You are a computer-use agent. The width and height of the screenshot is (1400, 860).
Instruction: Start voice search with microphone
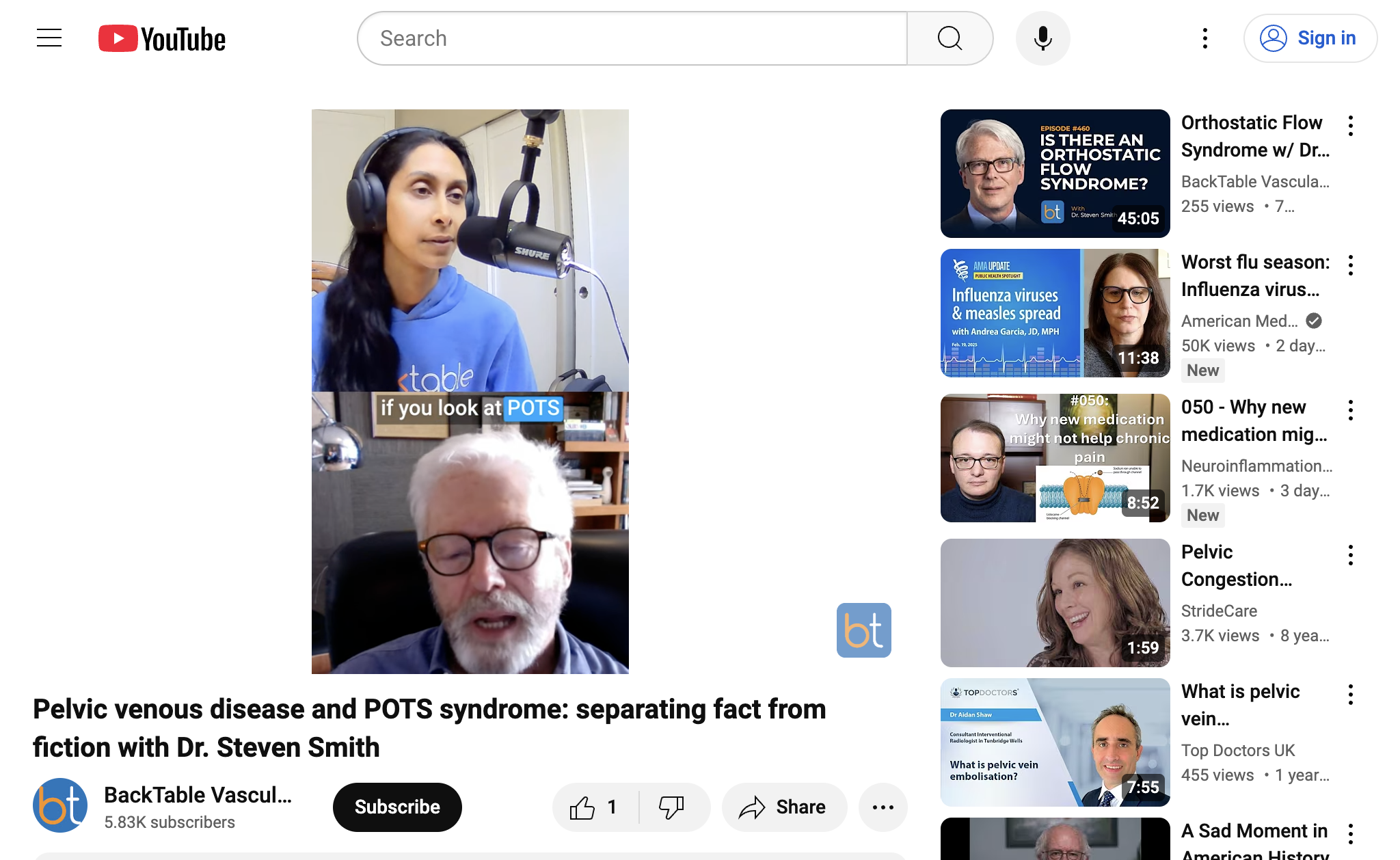click(1043, 38)
